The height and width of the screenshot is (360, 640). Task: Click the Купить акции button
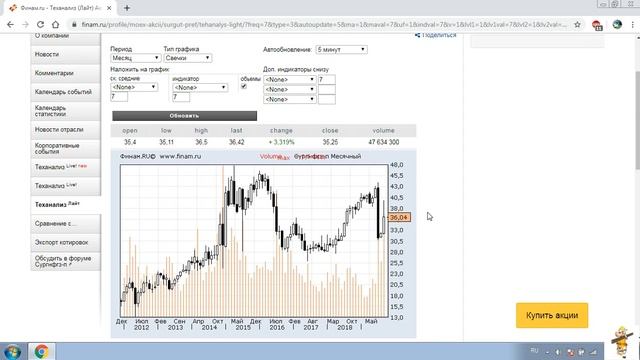[x=552, y=315]
